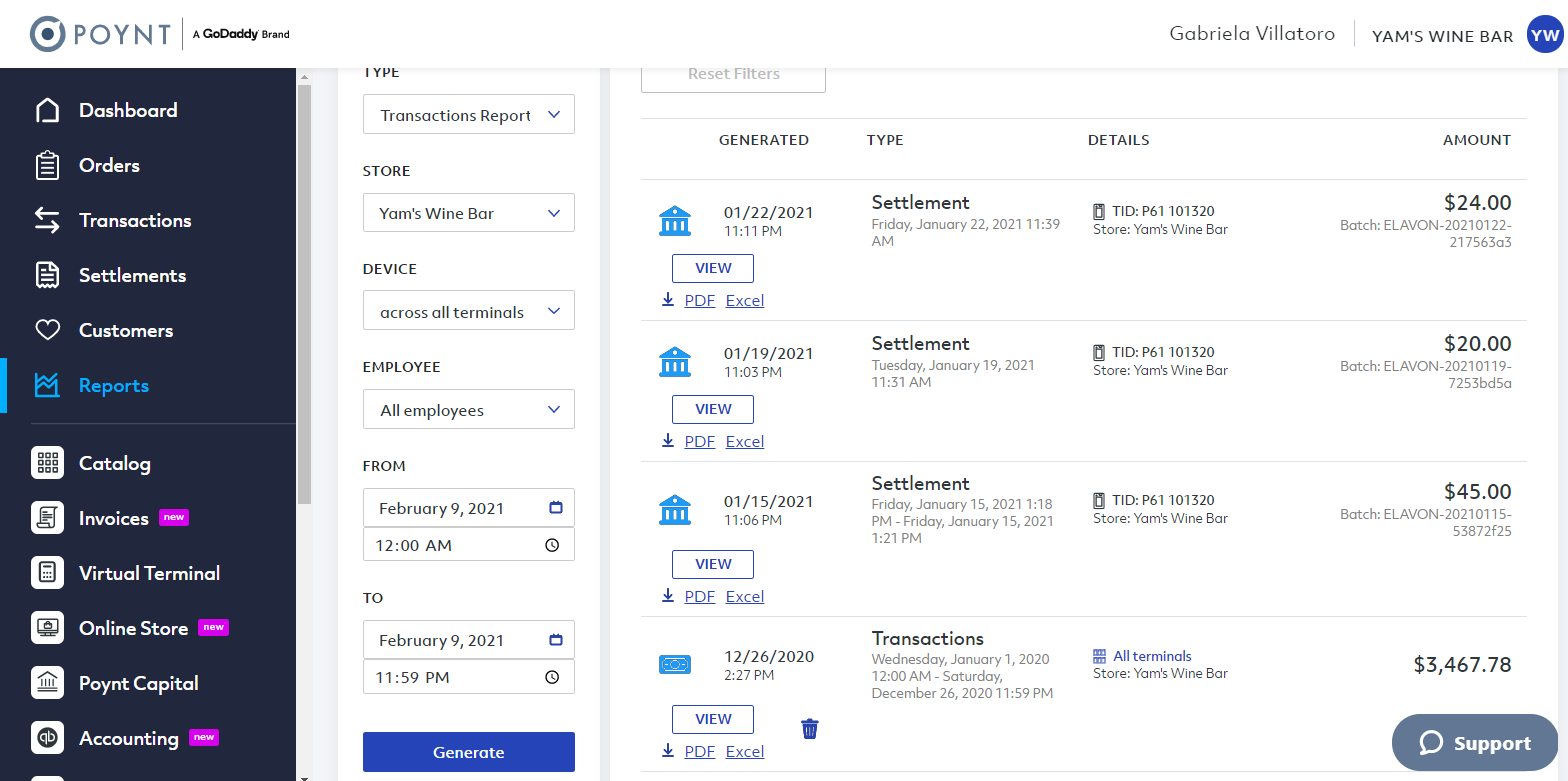
Task: Expand the Device dropdown across all terminals
Action: pos(469,311)
